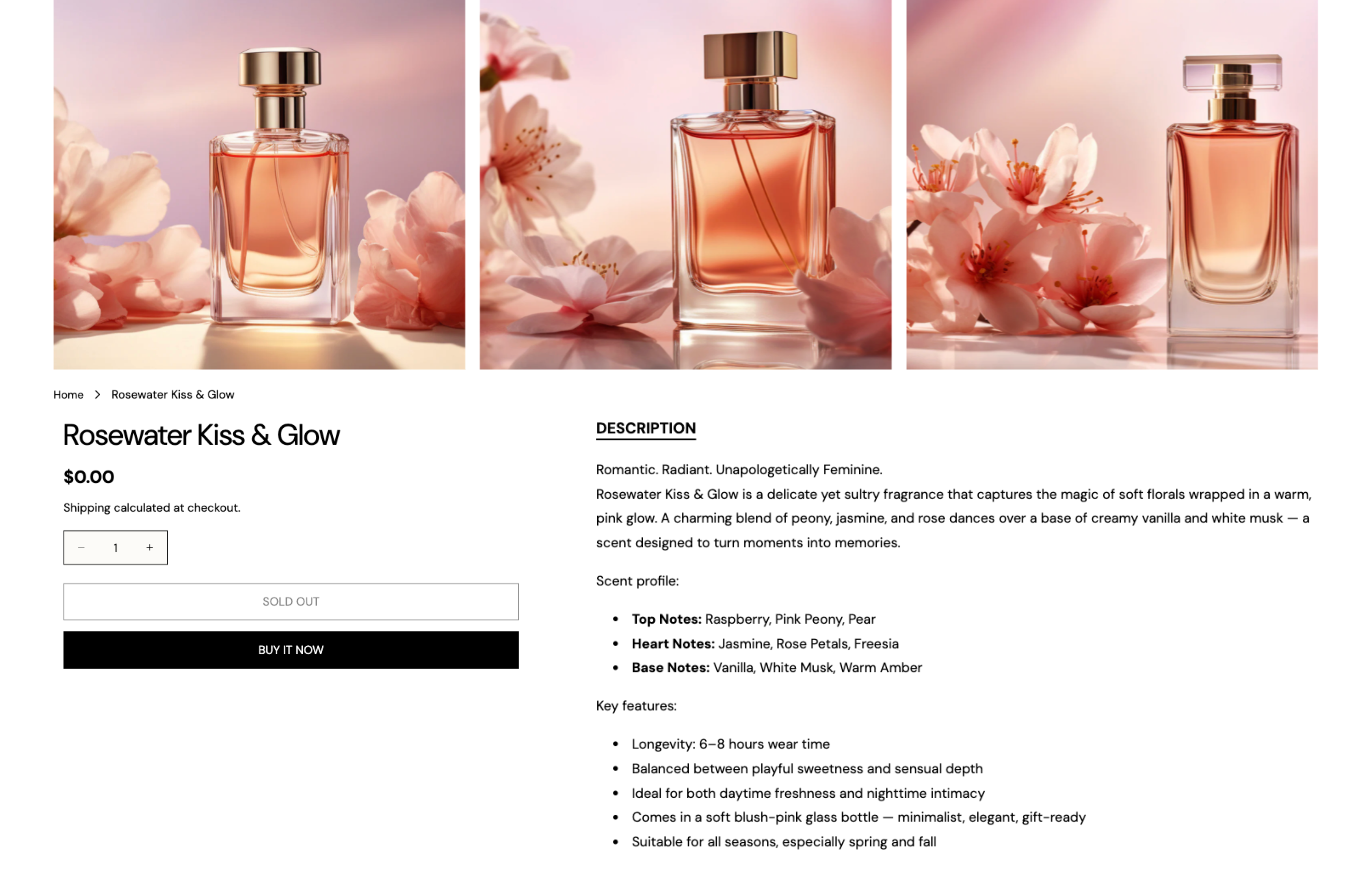Open the clear-cap perfume bottle image
Image resolution: width=1372 pixels, height=888 pixels.
pyautogui.click(x=1111, y=185)
